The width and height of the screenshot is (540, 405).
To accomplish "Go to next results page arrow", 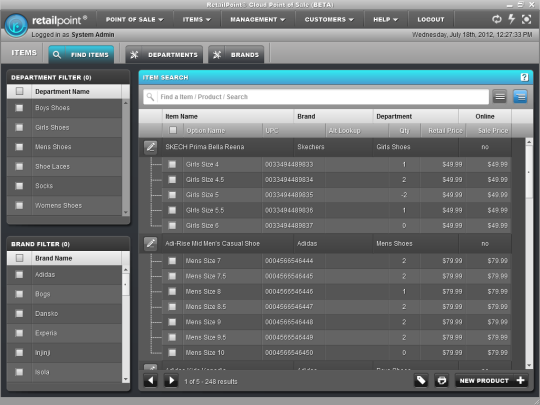I will point(171,381).
